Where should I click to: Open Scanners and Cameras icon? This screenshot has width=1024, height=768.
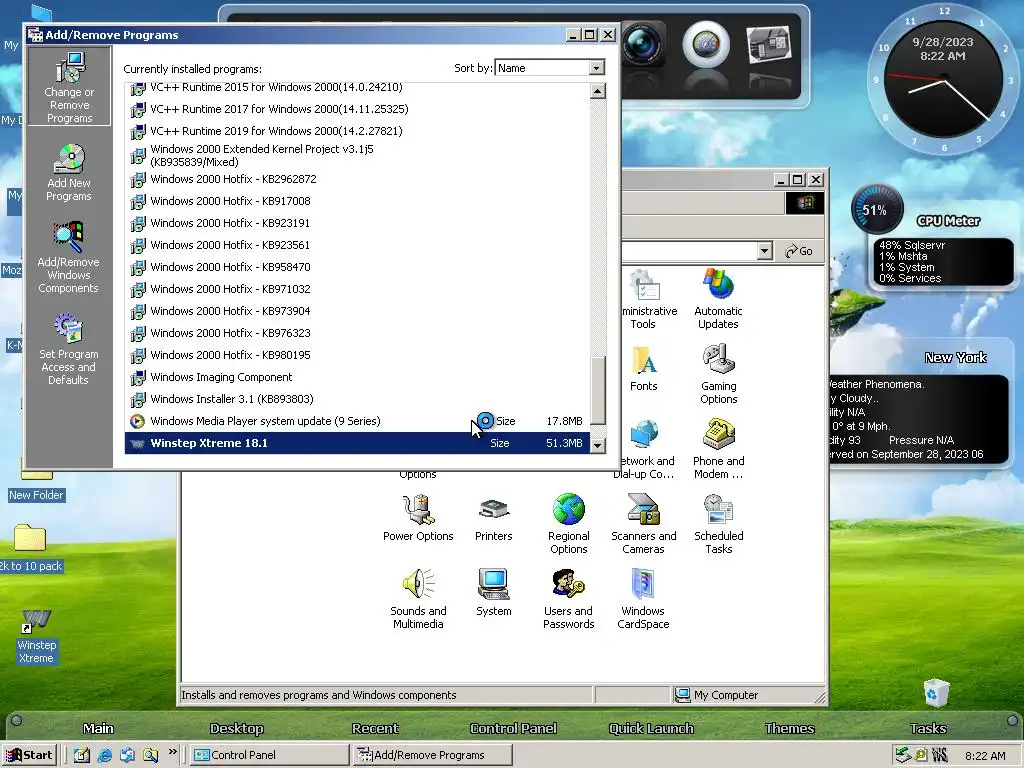(644, 524)
